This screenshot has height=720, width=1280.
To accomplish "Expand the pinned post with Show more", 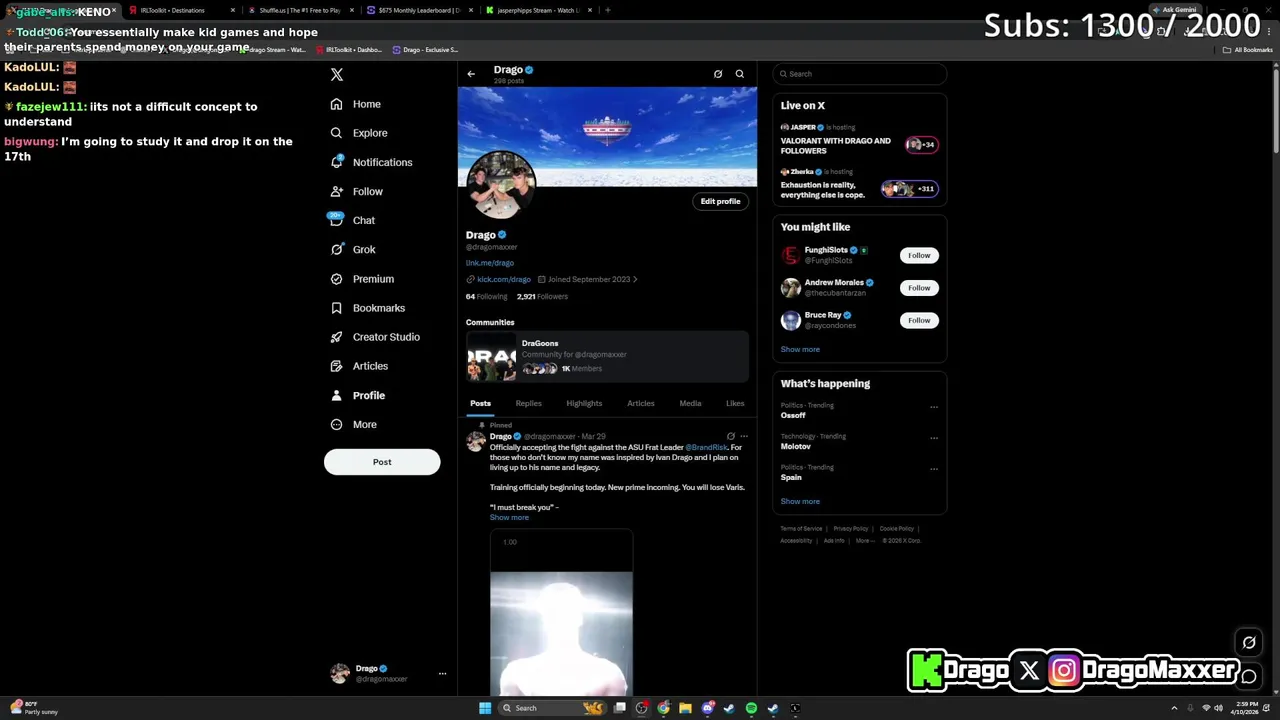I will pos(509,518).
